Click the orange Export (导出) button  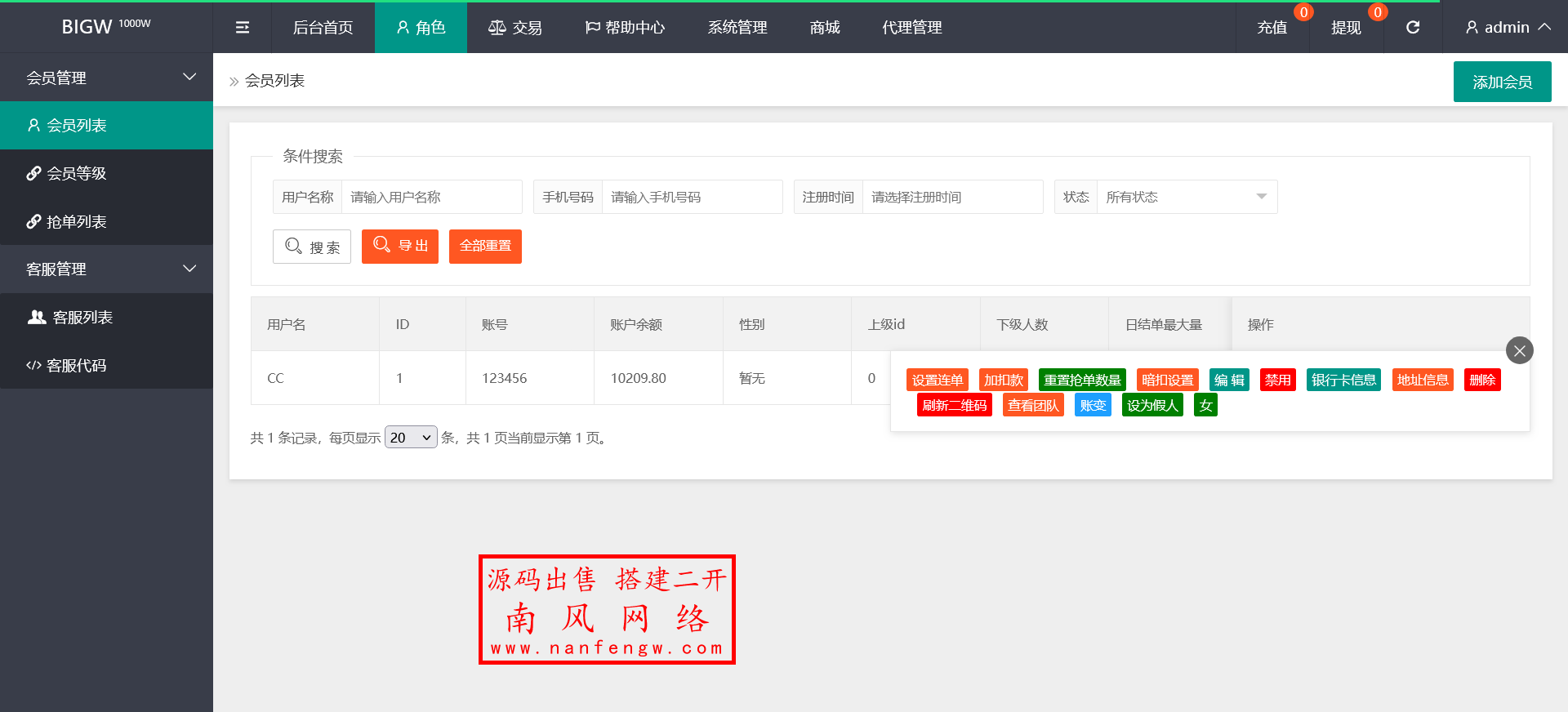pyautogui.click(x=400, y=246)
